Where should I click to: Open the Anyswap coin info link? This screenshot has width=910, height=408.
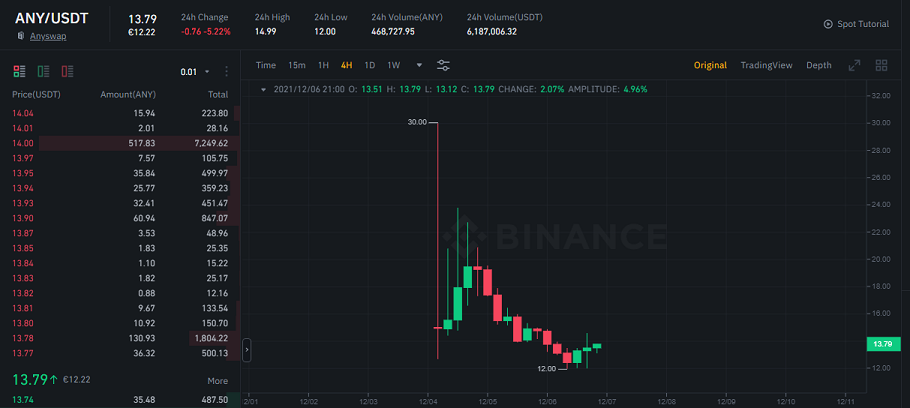48,36
